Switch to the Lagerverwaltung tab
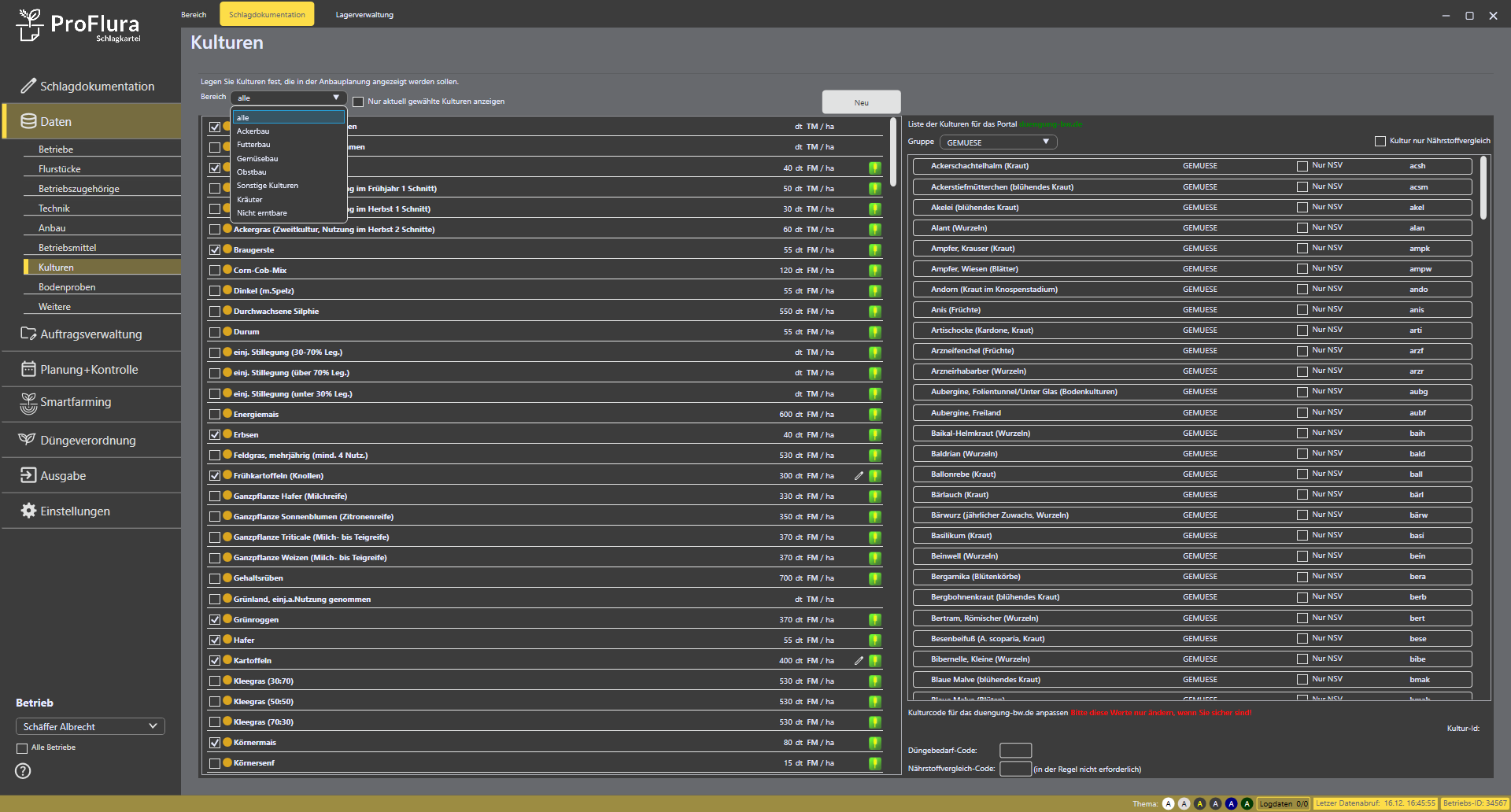The height and width of the screenshot is (812, 1511). (x=364, y=15)
